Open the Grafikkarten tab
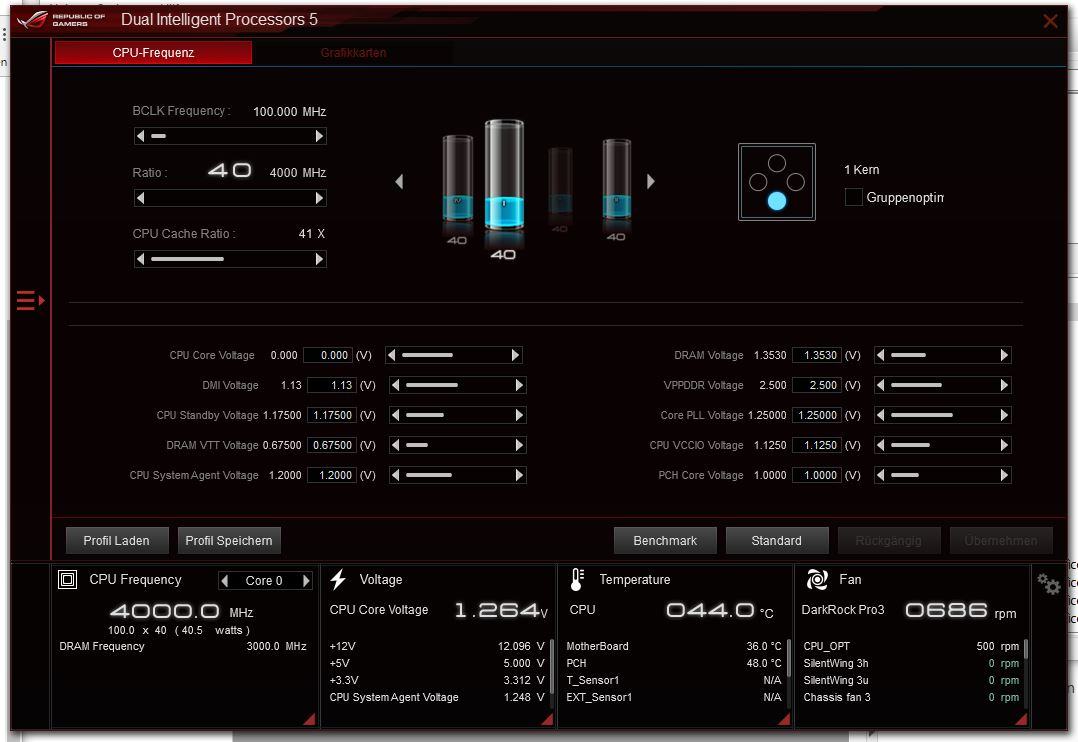The width and height of the screenshot is (1078, 742). (x=353, y=53)
